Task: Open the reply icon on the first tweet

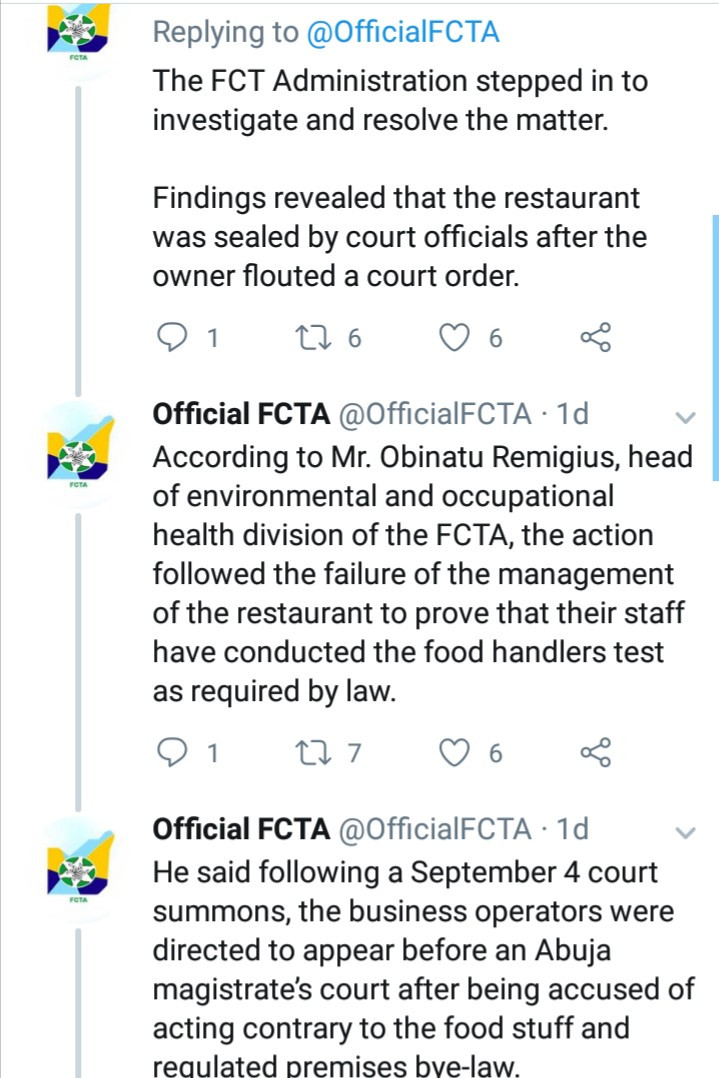Action: pos(175,337)
